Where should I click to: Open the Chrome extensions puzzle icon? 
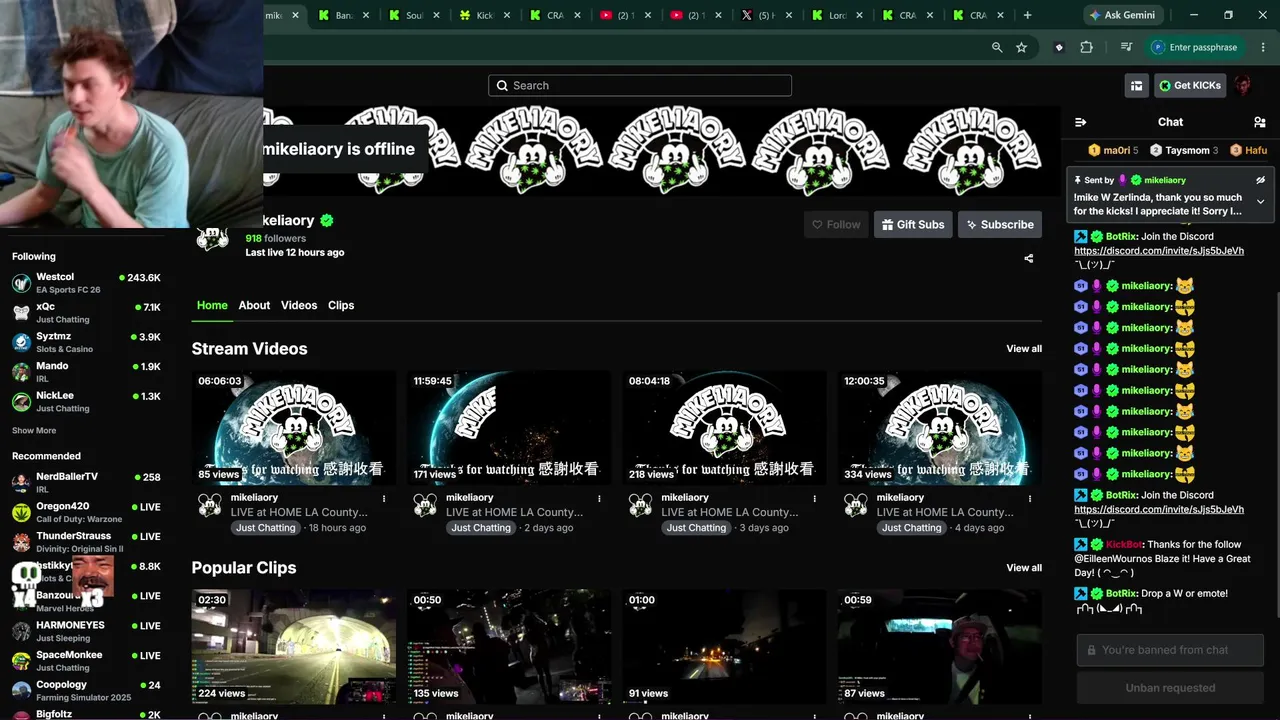[1086, 47]
